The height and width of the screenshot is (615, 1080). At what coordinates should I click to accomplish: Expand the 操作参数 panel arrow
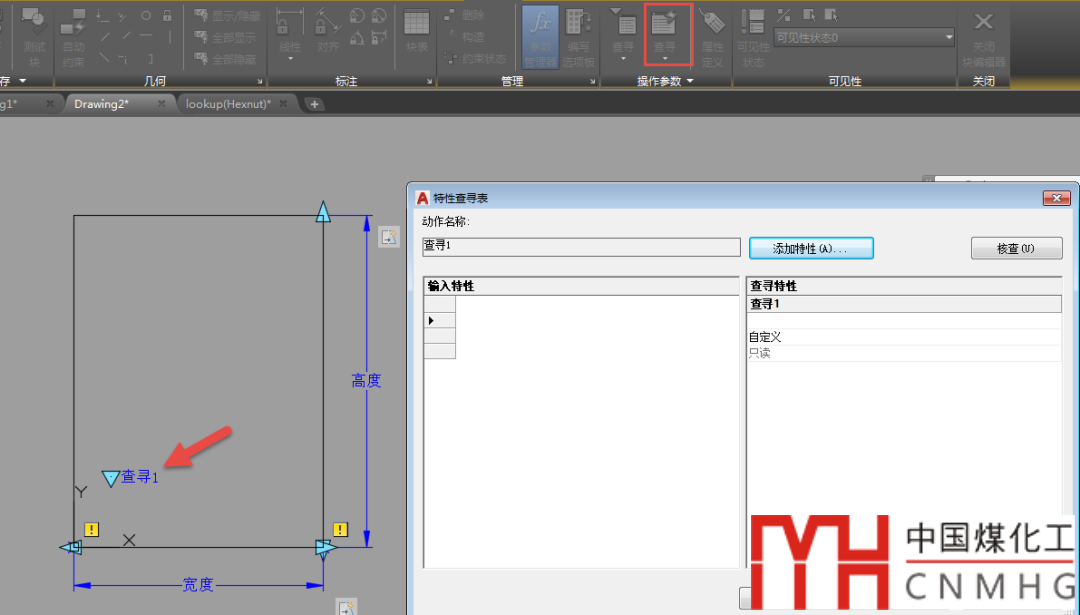690,81
